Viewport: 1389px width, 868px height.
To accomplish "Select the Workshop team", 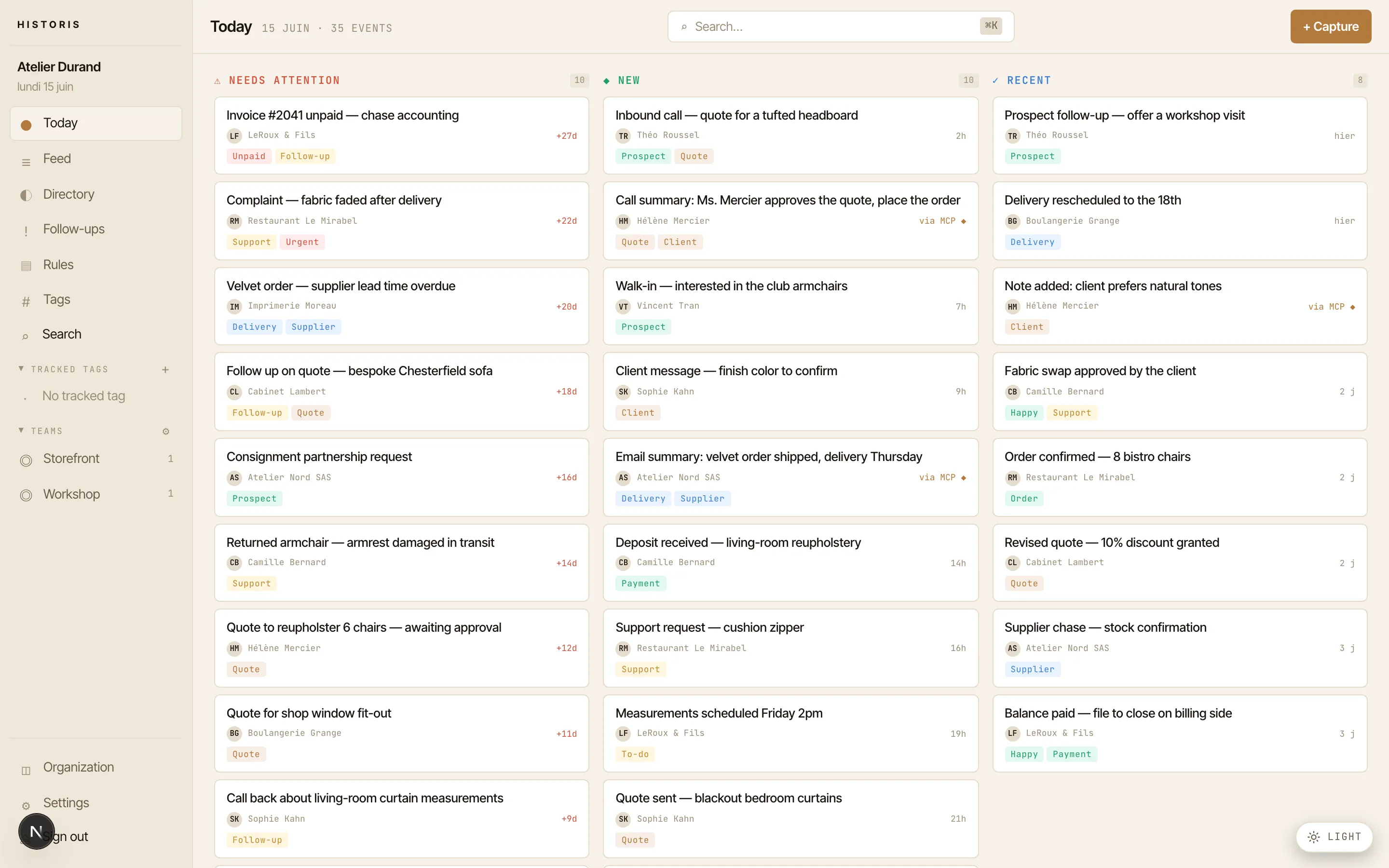I will (96, 494).
